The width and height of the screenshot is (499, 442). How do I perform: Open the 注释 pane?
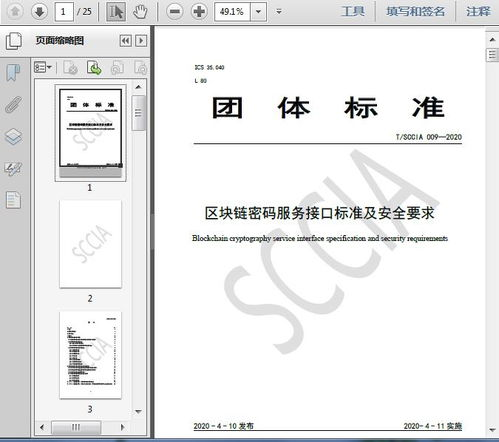pos(478,12)
